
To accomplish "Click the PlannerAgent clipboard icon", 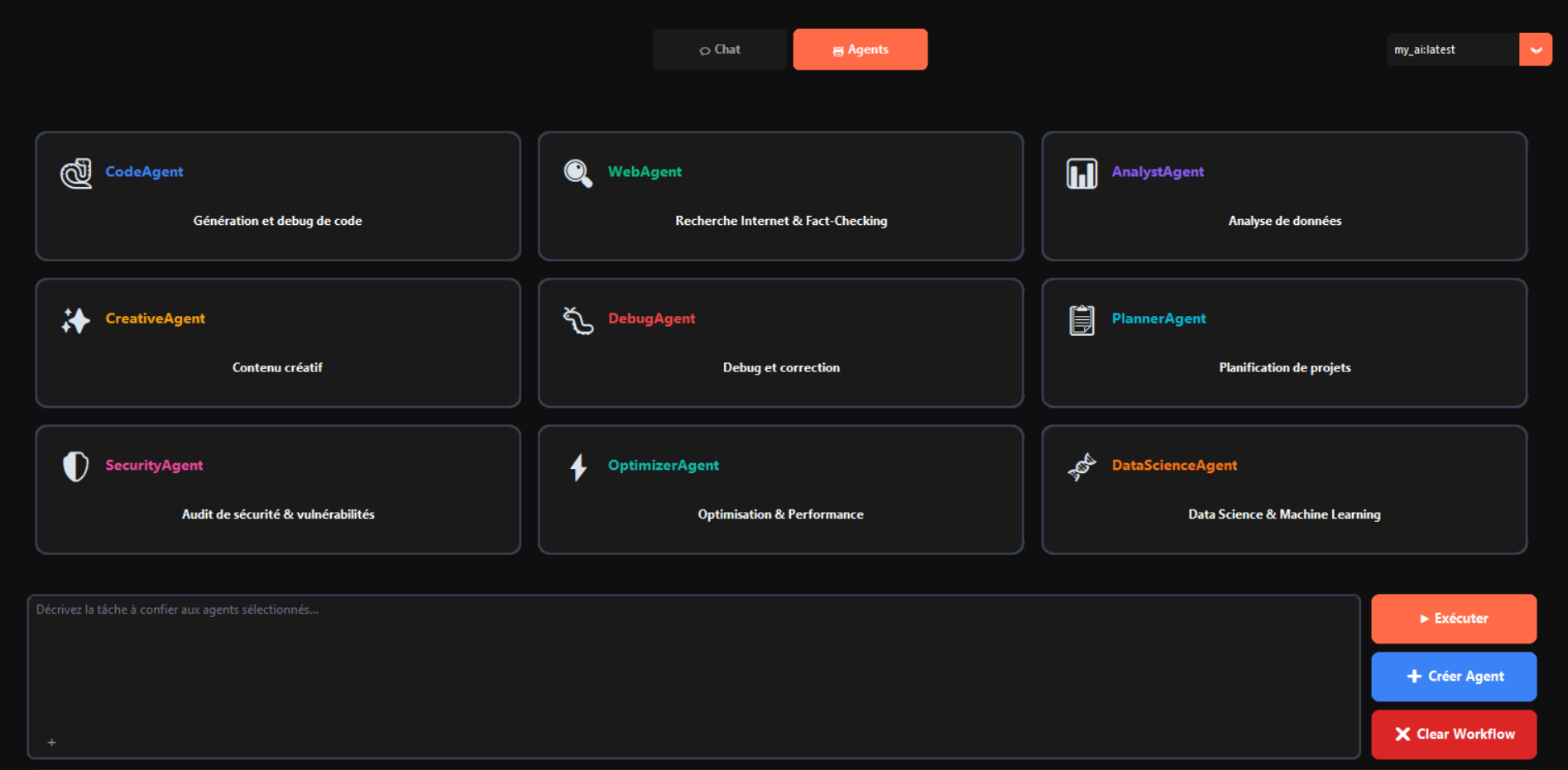I will (x=1081, y=320).
